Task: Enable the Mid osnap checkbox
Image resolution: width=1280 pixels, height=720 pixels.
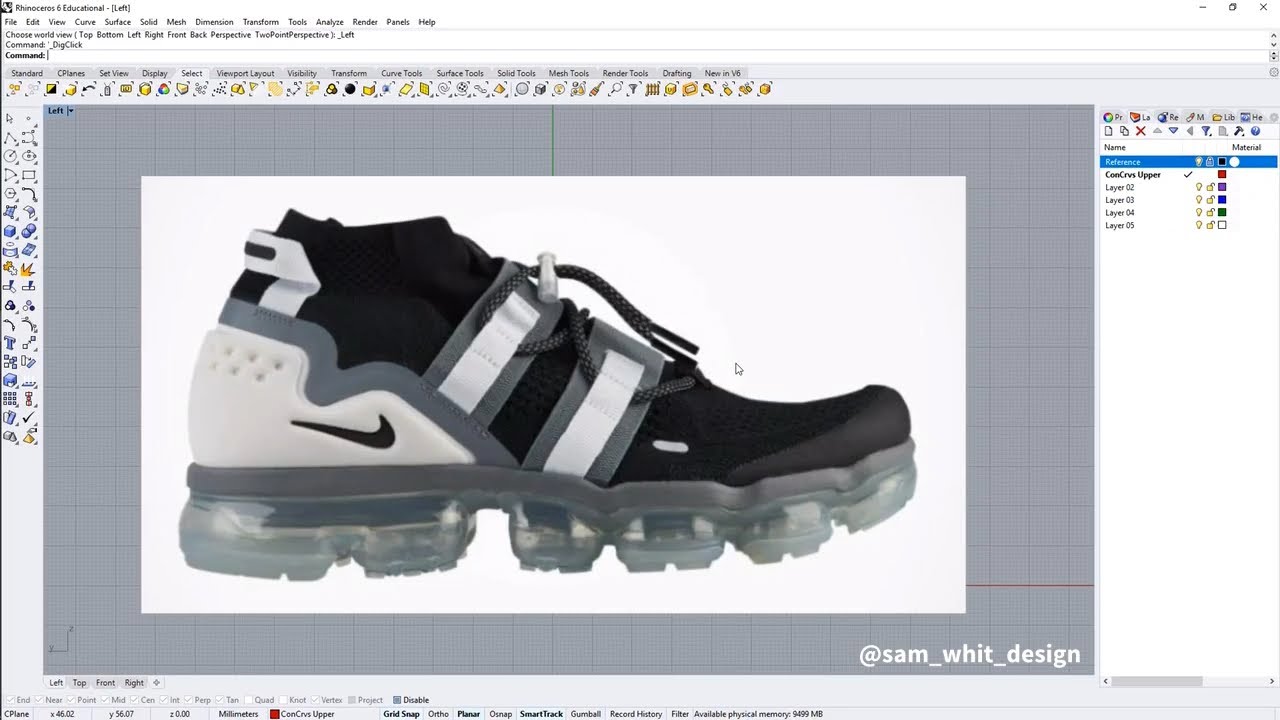Action: [106, 700]
